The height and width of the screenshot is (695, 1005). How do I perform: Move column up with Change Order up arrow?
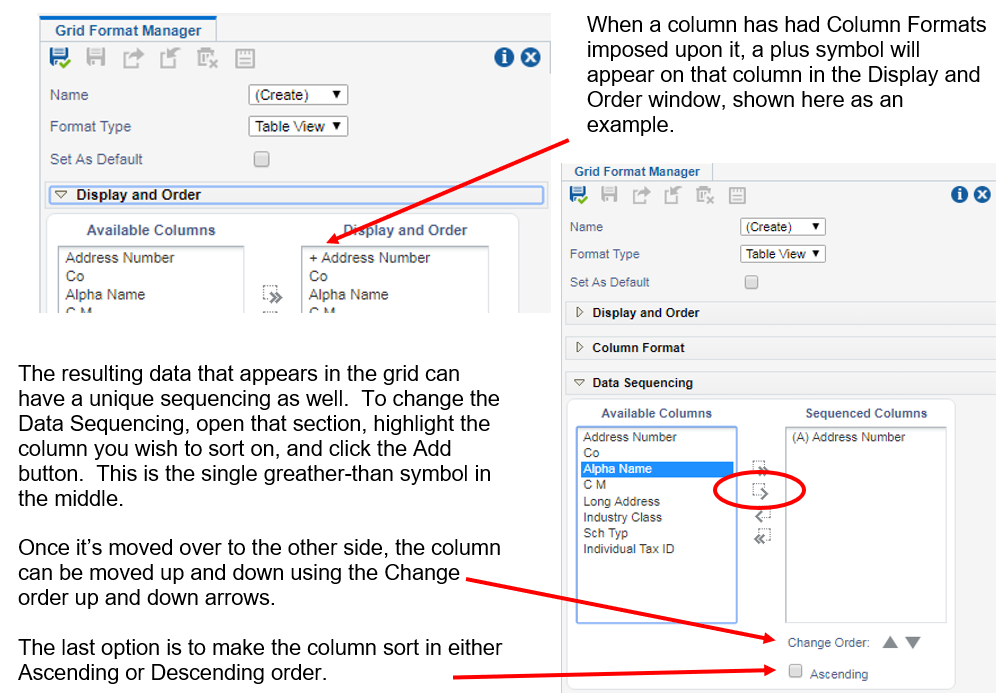[890, 643]
